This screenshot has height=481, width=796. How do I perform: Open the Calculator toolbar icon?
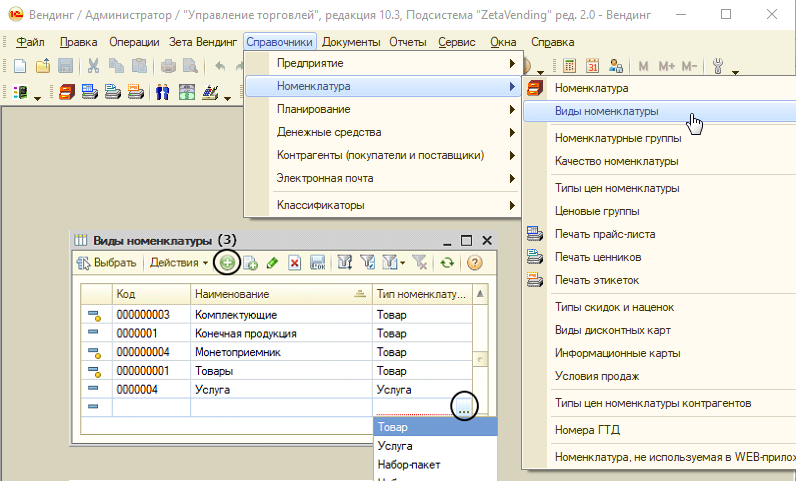pyautogui.click(x=570, y=66)
